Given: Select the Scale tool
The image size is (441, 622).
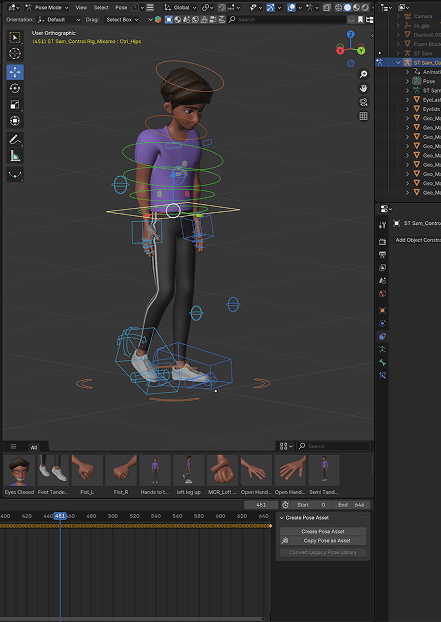Looking at the screenshot, I should click(x=15, y=104).
